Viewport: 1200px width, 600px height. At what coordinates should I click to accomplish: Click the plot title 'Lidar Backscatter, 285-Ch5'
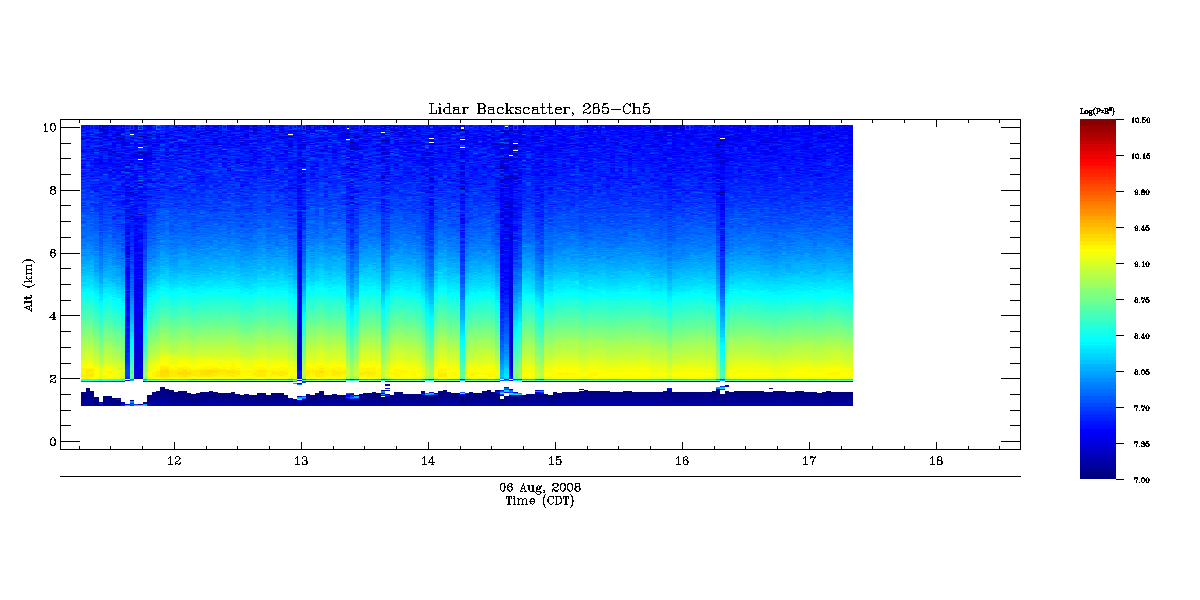point(540,108)
